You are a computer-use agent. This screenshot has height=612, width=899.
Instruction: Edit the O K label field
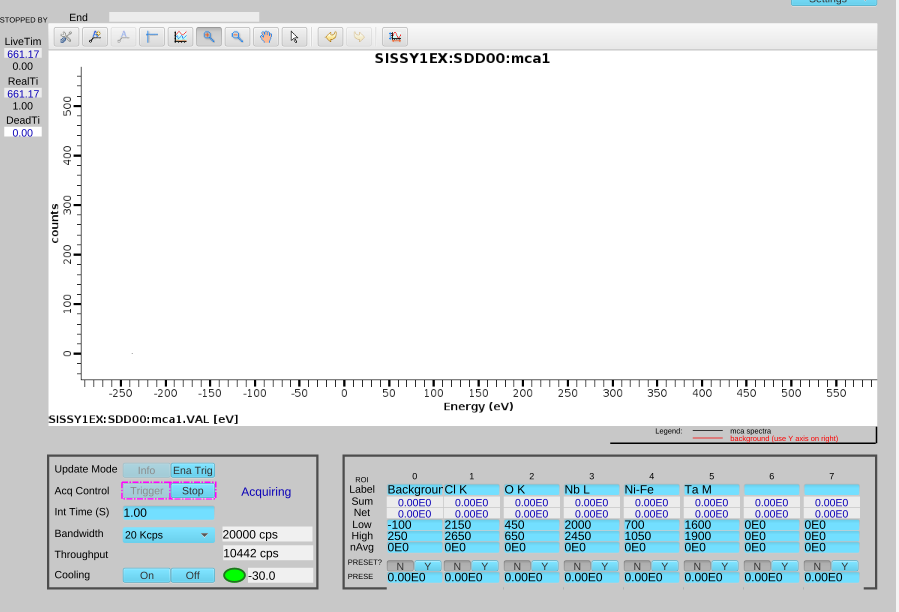(x=531, y=490)
